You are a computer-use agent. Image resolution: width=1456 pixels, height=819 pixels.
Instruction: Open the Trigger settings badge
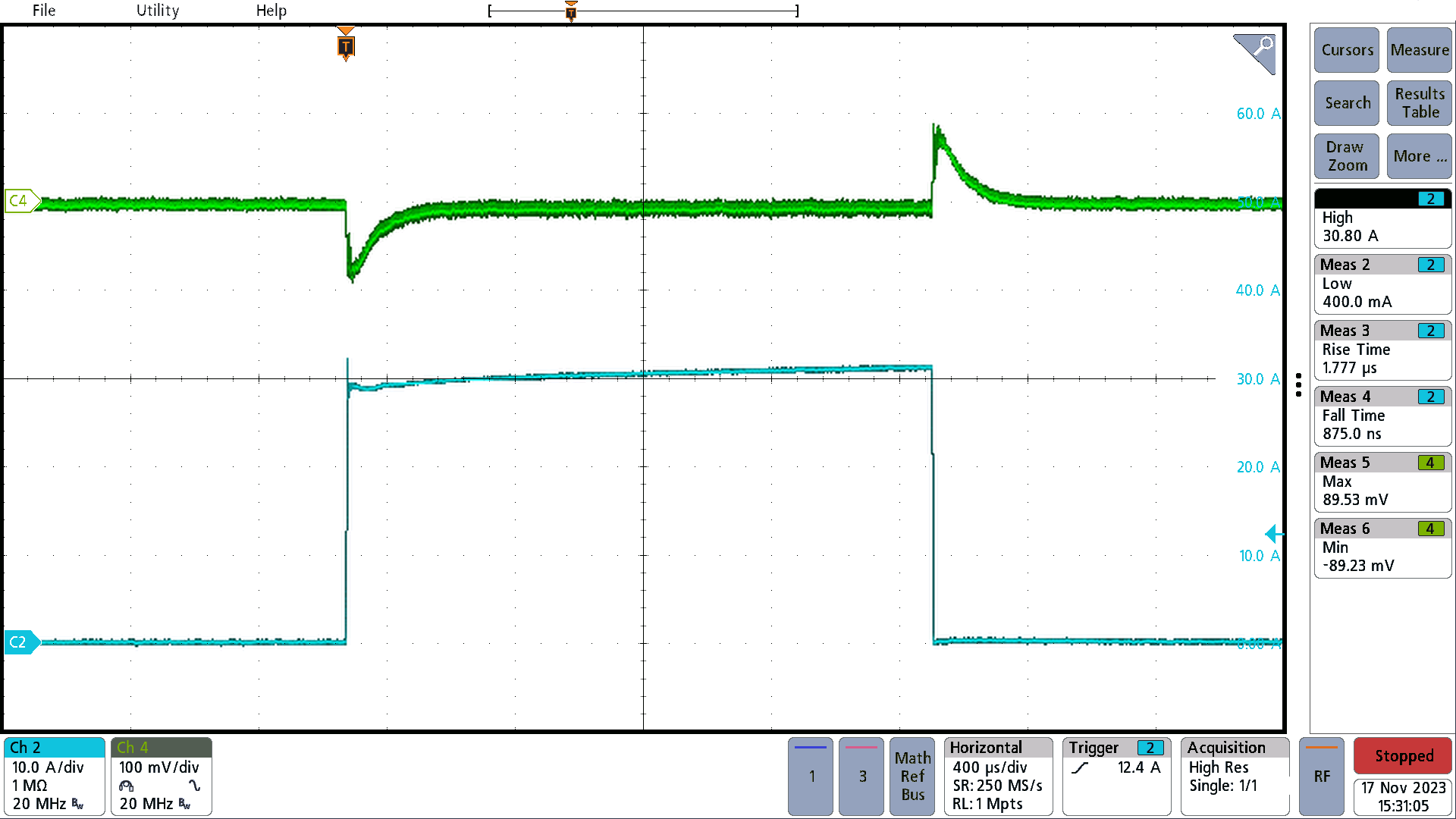[1116, 776]
